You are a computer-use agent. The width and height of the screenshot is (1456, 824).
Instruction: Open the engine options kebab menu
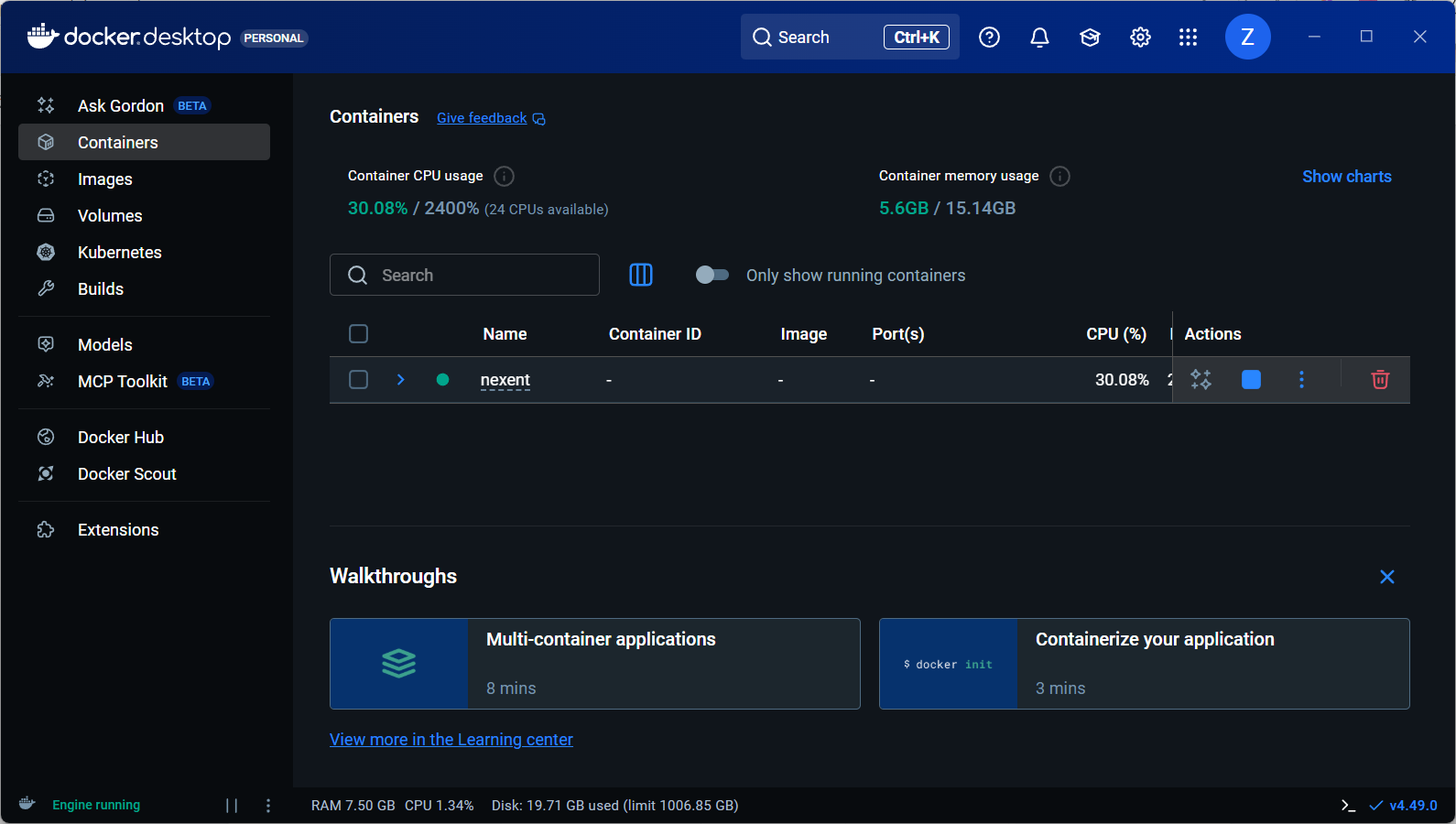[268, 805]
